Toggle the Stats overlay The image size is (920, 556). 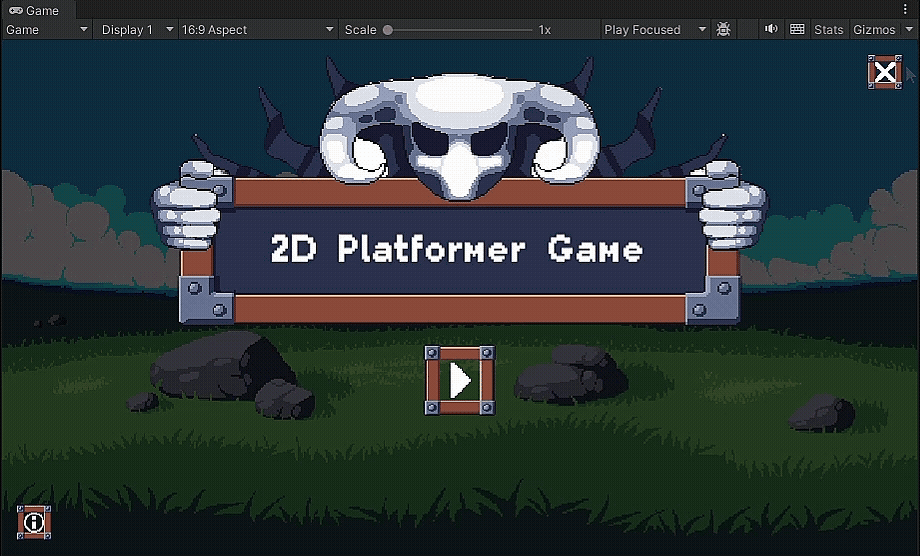tap(828, 30)
